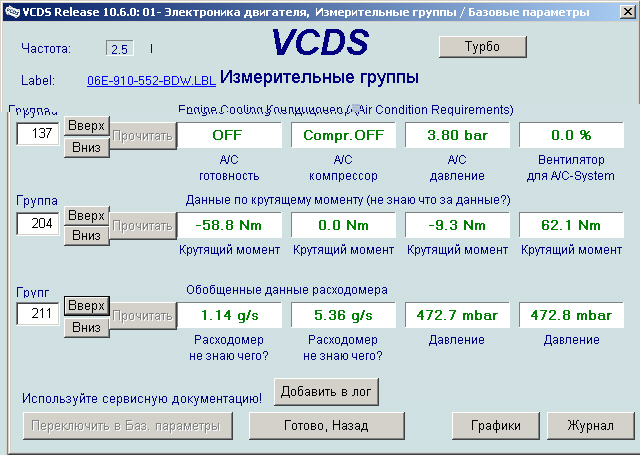Select the -58.8 Nm torque value

[x=229, y=225]
